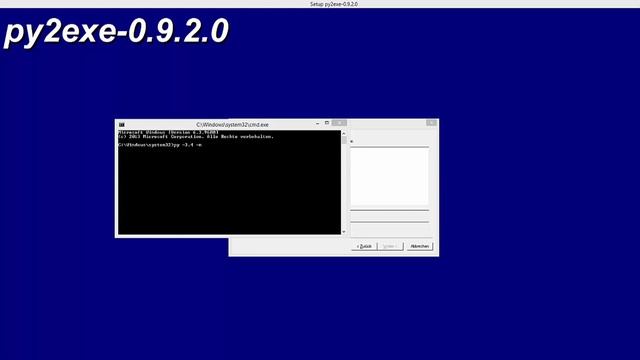This screenshot has width=640, height=360.
Task: Close the py2exe setup wizard dialog
Action: [x=431, y=122]
